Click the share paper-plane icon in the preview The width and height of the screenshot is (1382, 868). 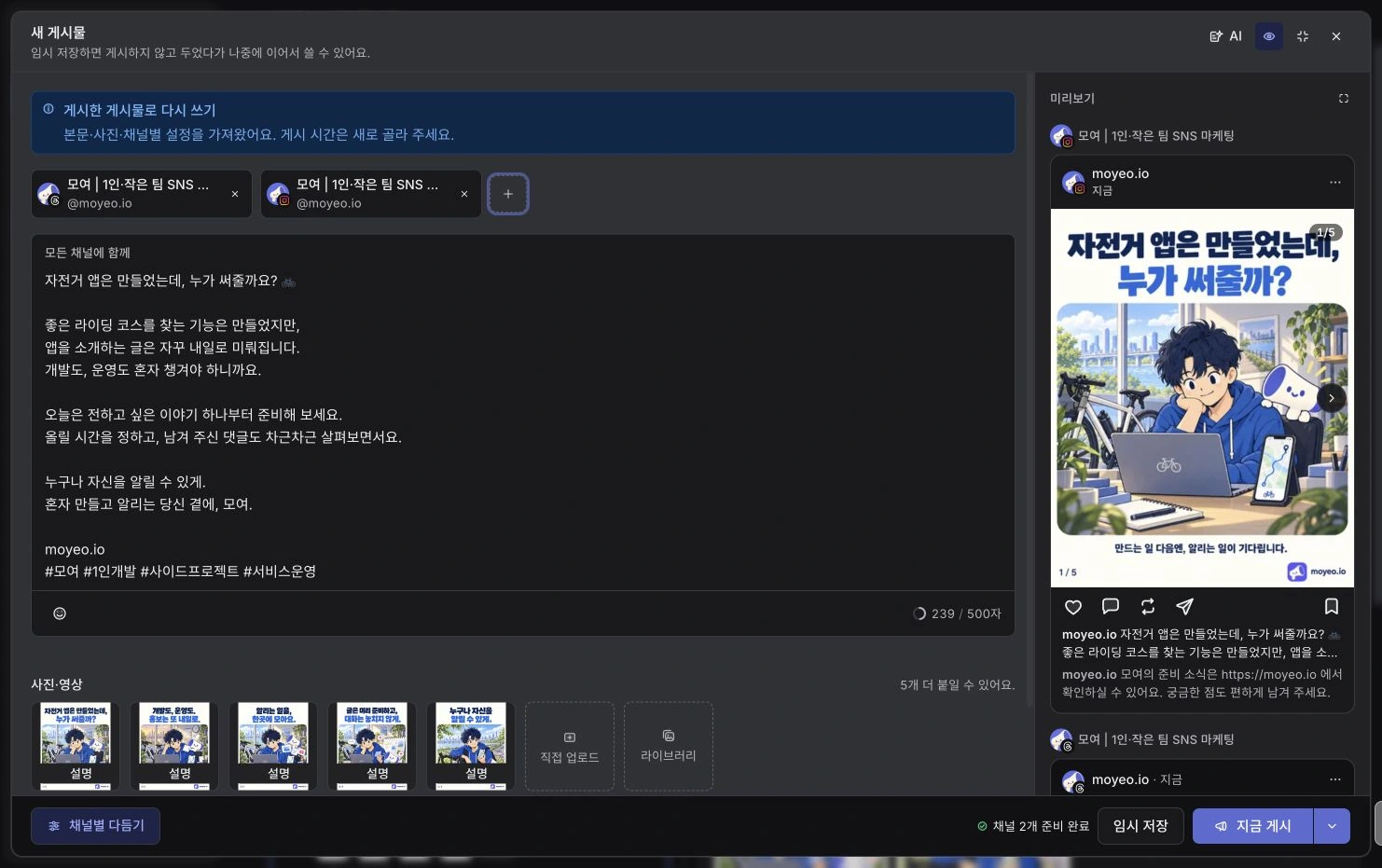1185,607
